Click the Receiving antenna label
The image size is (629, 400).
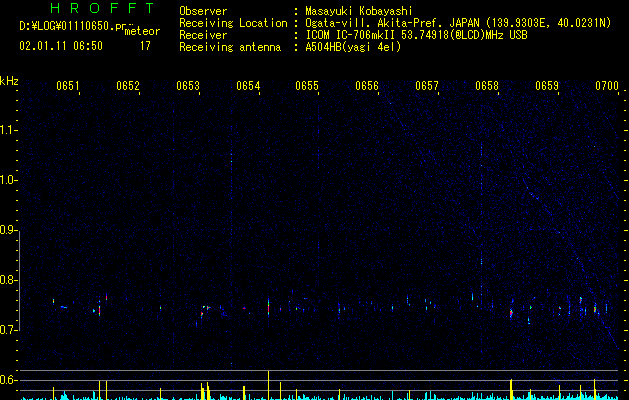[230, 47]
